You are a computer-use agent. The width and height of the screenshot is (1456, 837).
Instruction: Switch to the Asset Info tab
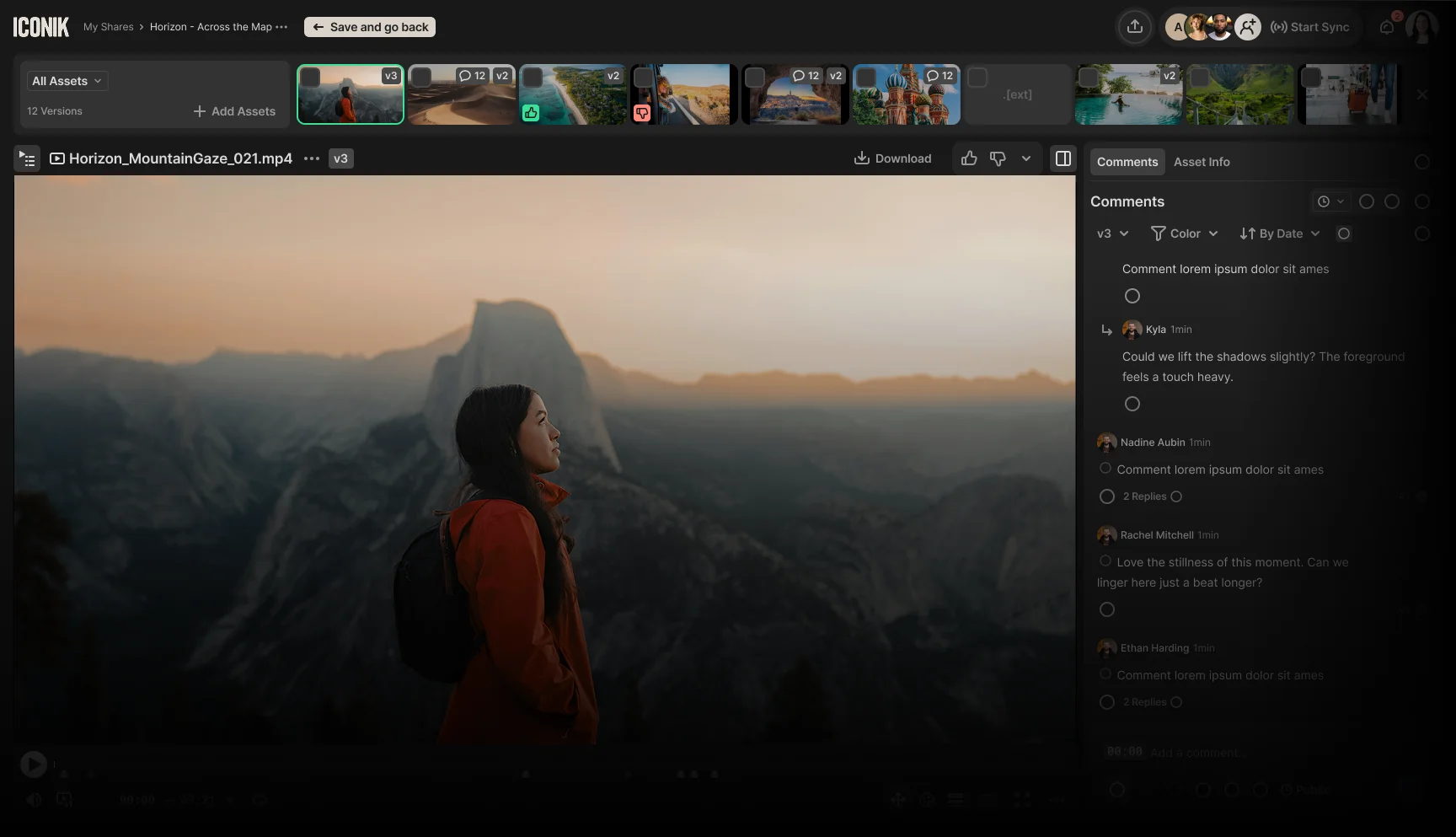(1202, 161)
